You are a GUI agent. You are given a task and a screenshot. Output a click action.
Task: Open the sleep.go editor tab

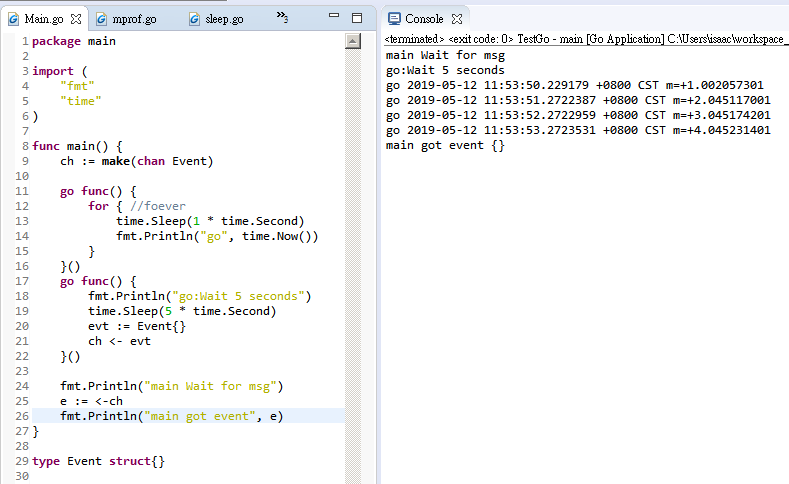224,19
